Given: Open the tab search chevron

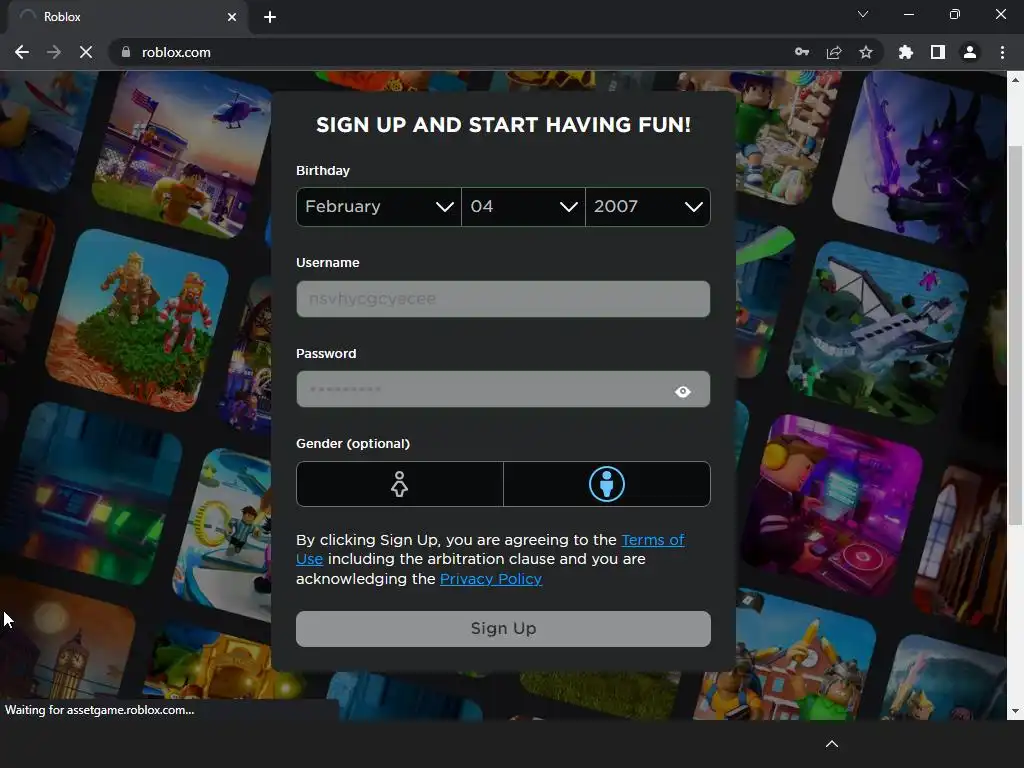Looking at the screenshot, I should [x=863, y=14].
